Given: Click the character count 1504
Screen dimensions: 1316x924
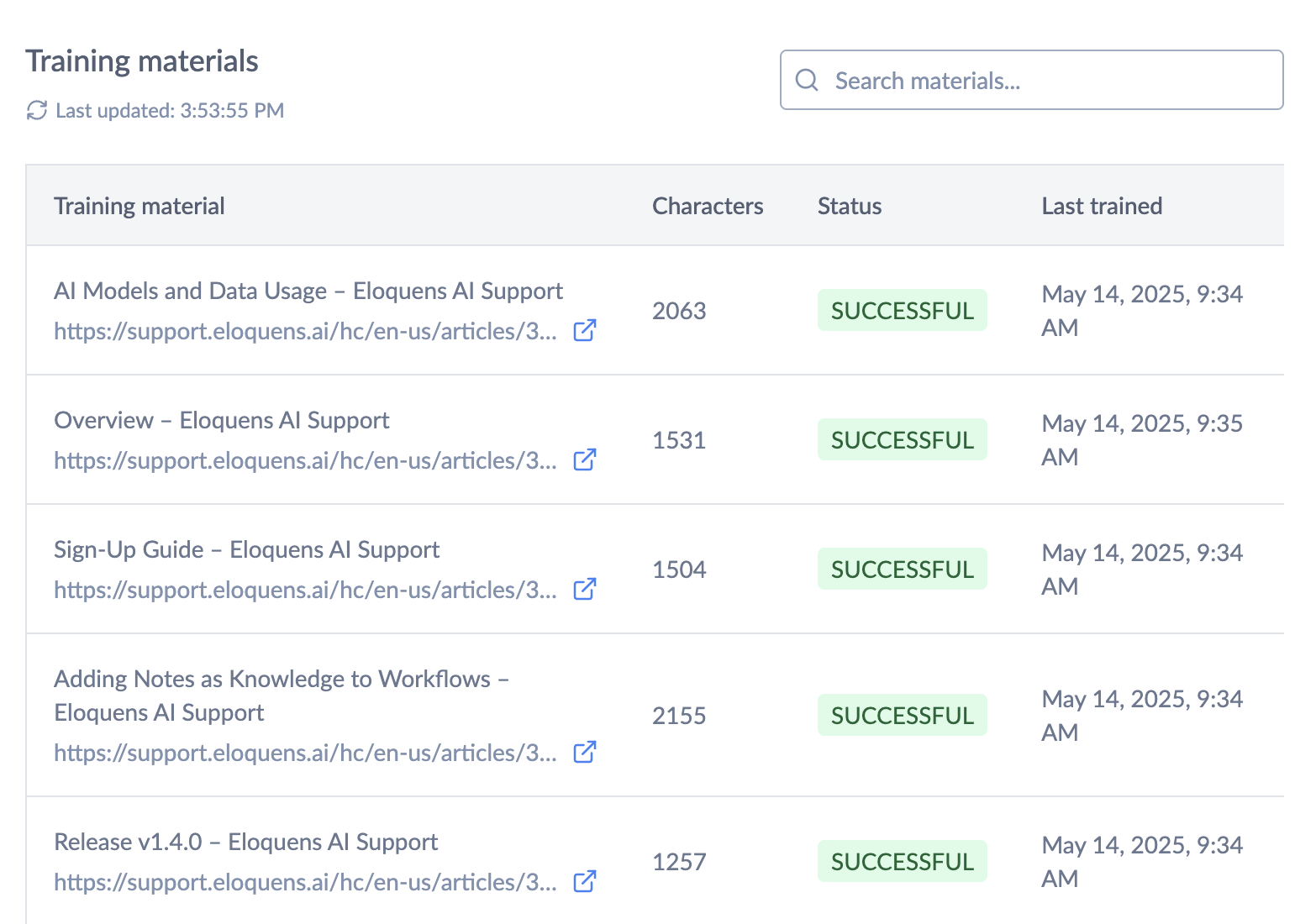Looking at the screenshot, I should 679,570.
